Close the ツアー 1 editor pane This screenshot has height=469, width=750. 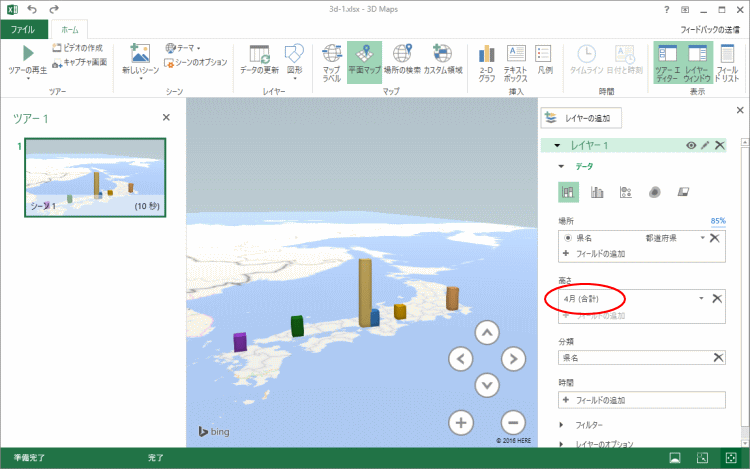tap(166, 117)
